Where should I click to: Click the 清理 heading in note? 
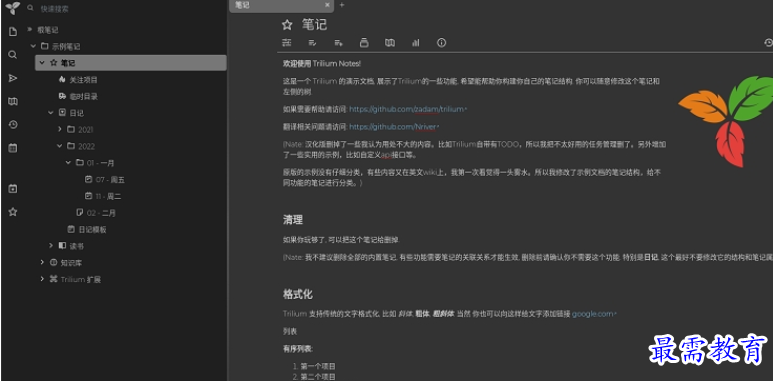[x=293, y=220]
